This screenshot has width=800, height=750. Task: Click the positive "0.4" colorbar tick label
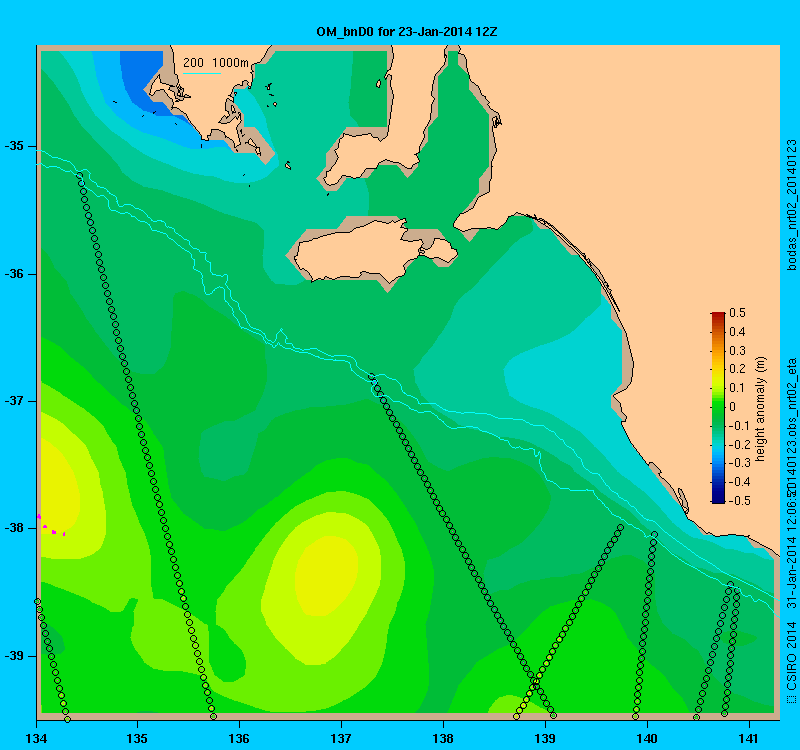pyautogui.click(x=737, y=332)
